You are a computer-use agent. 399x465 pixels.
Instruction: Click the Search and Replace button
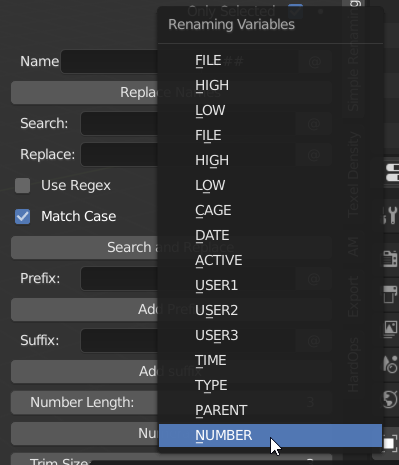tap(84, 247)
